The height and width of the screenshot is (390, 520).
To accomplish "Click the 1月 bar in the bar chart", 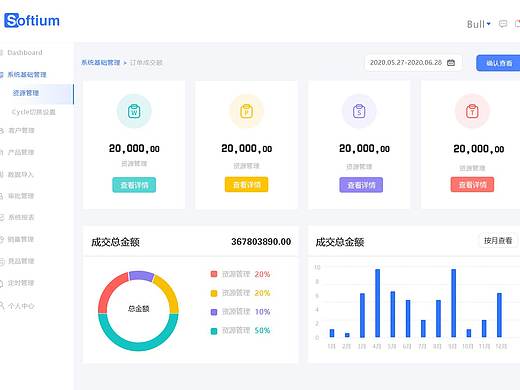I will 332,333.
